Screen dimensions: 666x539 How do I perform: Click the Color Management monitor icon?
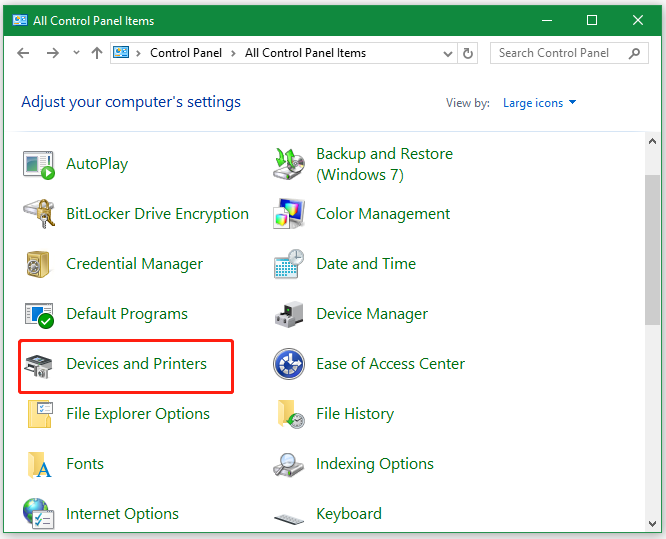(x=289, y=214)
